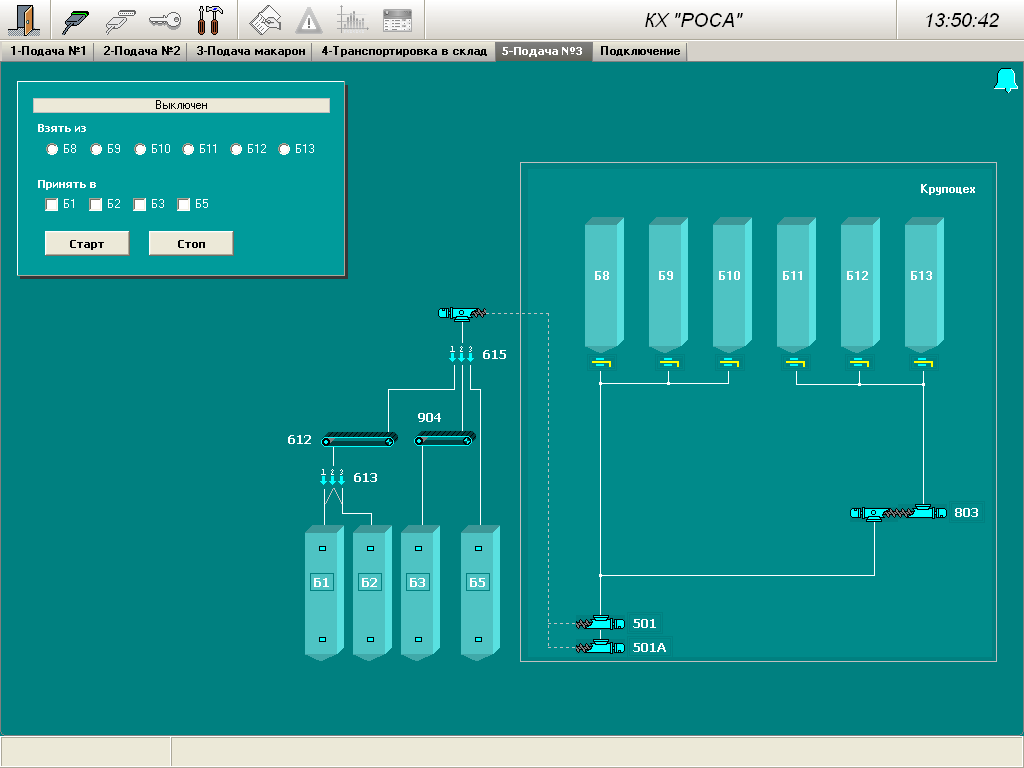Click the warning triangle alarms icon
The height and width of the screenshot is (768, 1024).
[309, 19]
